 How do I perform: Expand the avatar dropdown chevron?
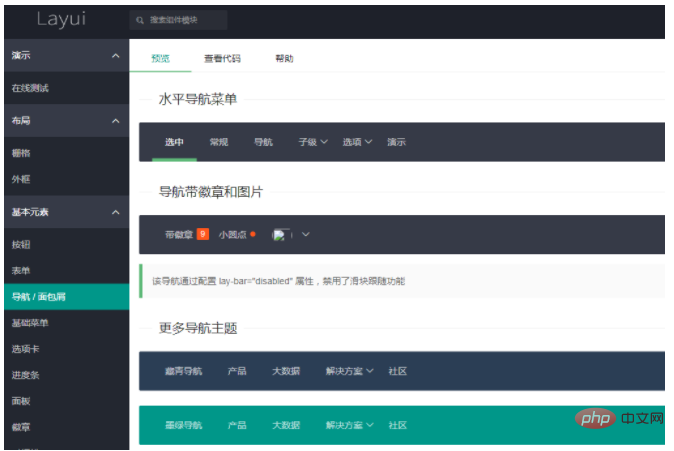[306, 235]
